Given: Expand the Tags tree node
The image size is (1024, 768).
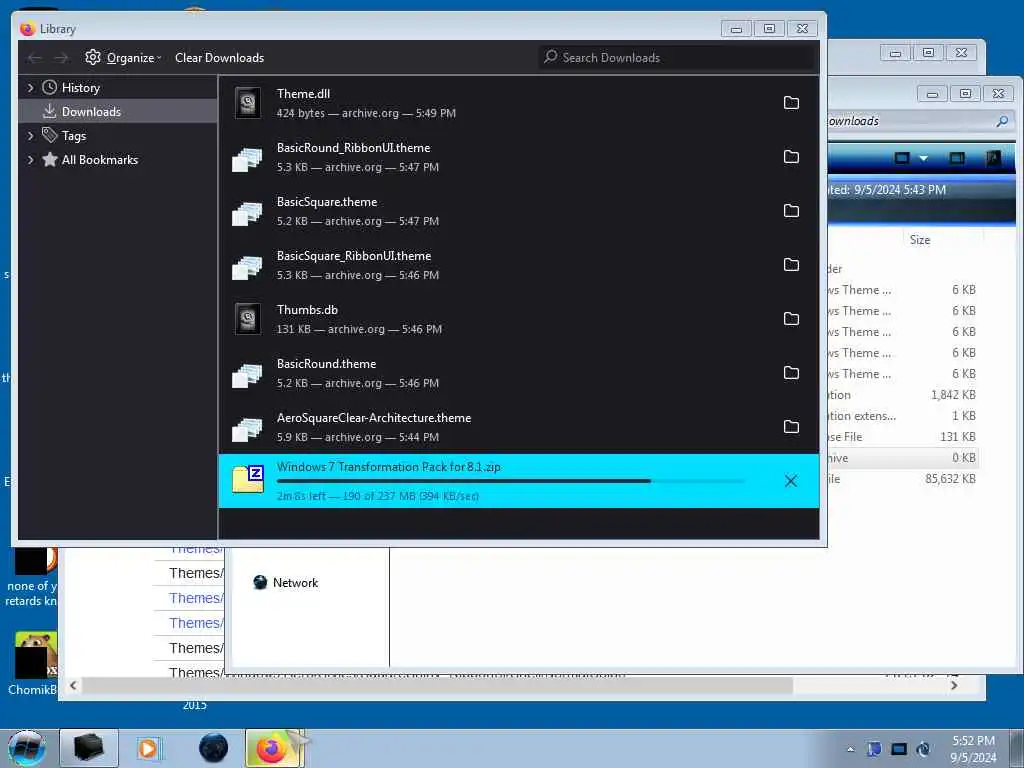Looking at the screenshot, I should (30, 136).
